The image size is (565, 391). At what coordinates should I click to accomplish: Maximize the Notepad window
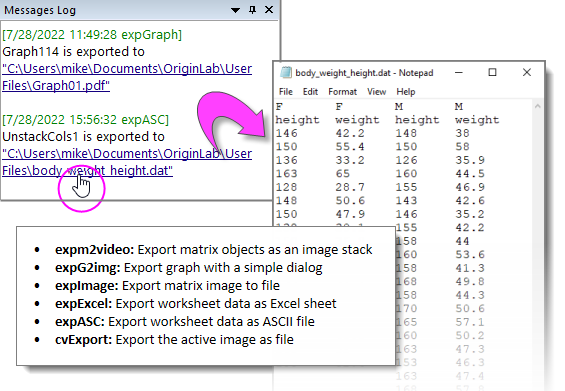(x=492, y=72)
